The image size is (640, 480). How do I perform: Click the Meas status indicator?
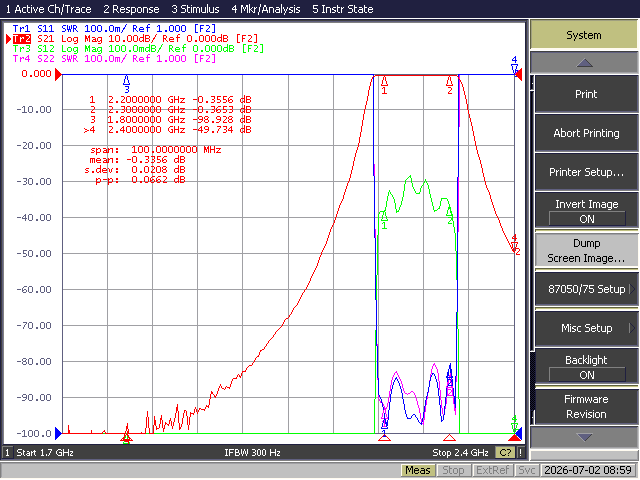point(417,470)
